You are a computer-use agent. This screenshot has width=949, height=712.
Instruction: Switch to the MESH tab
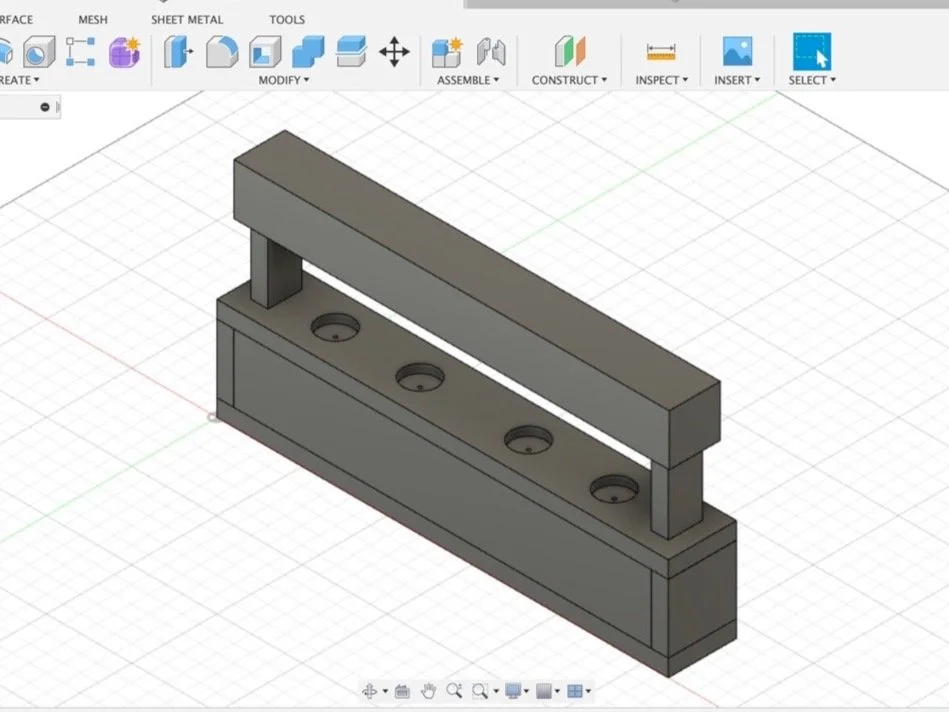93,19
